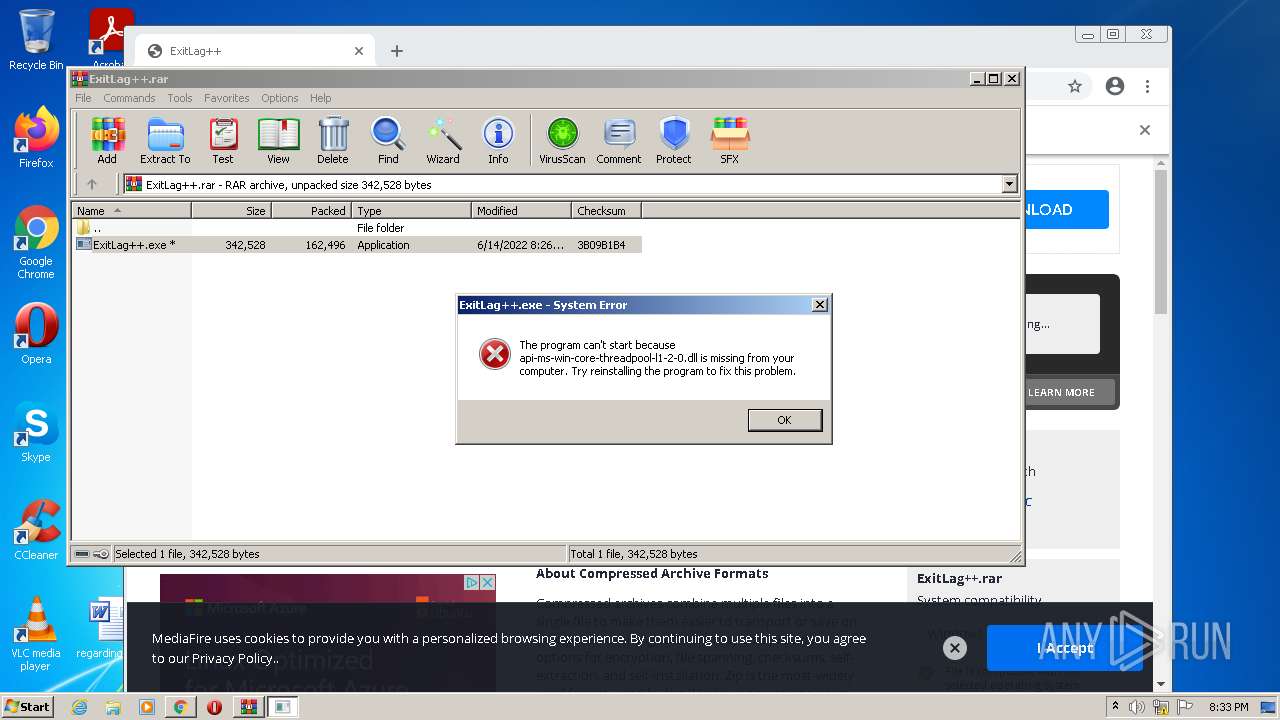Open Google Chrome desktop shortcut
This screenshot has height=720, width=1280.
tap(36, 243)
